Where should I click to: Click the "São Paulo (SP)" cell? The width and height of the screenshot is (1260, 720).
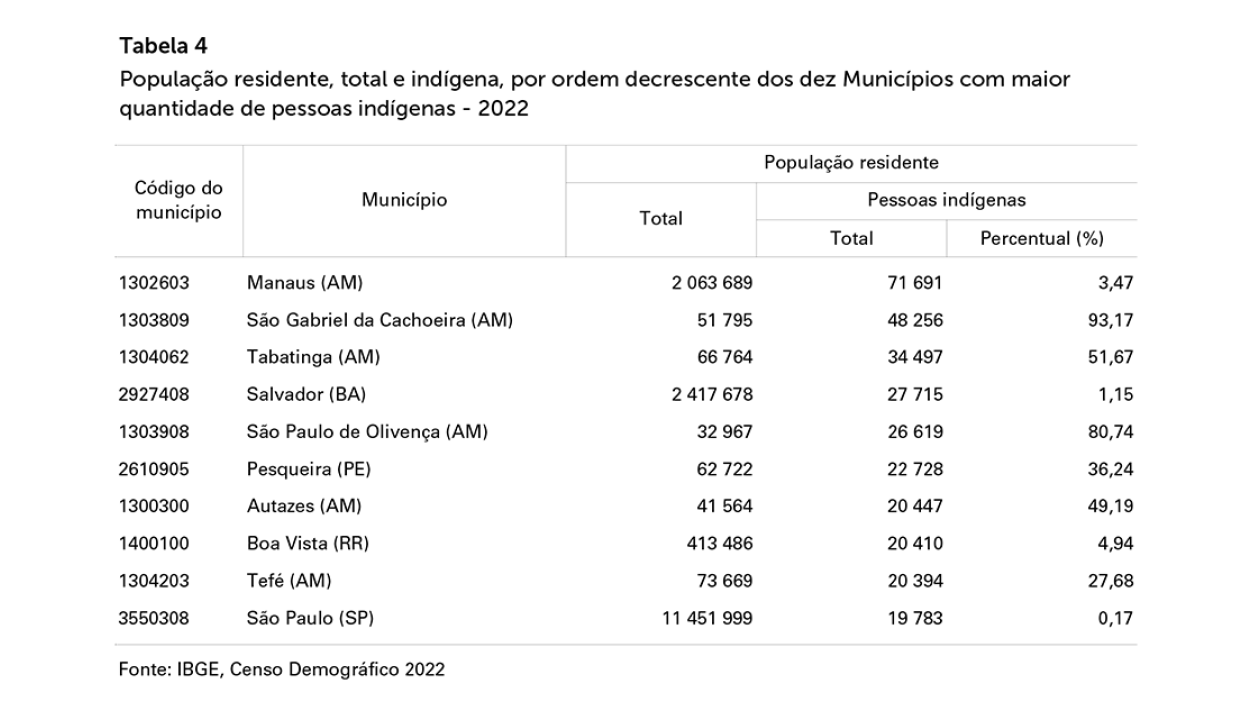(310, 618)
